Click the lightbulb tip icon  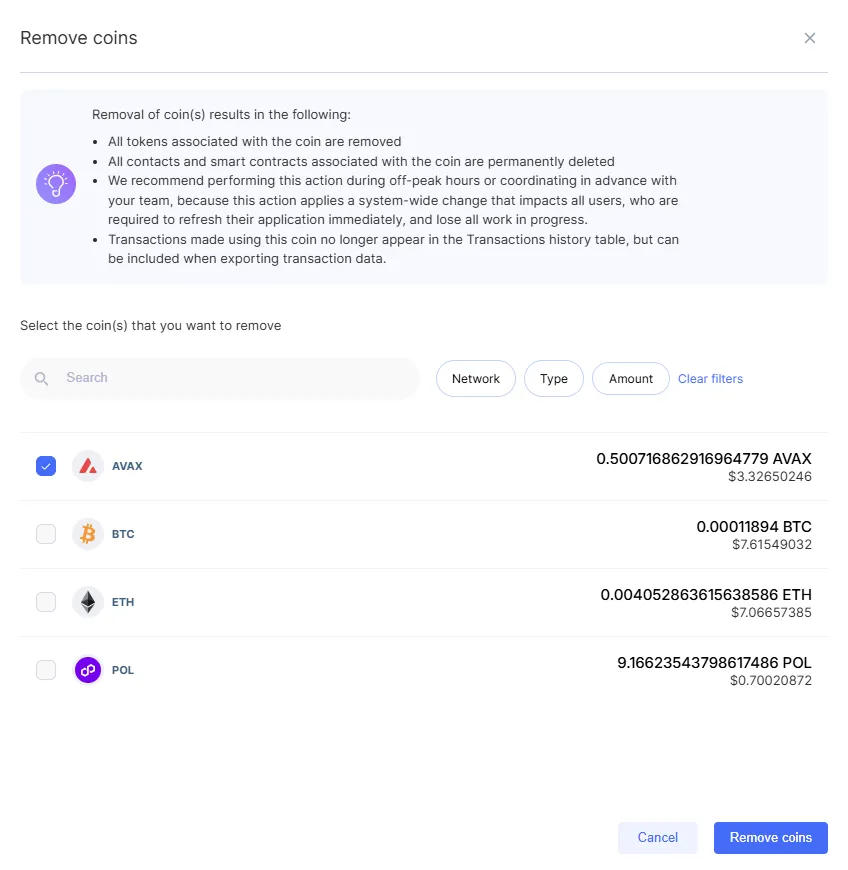[x=56, y=184]
